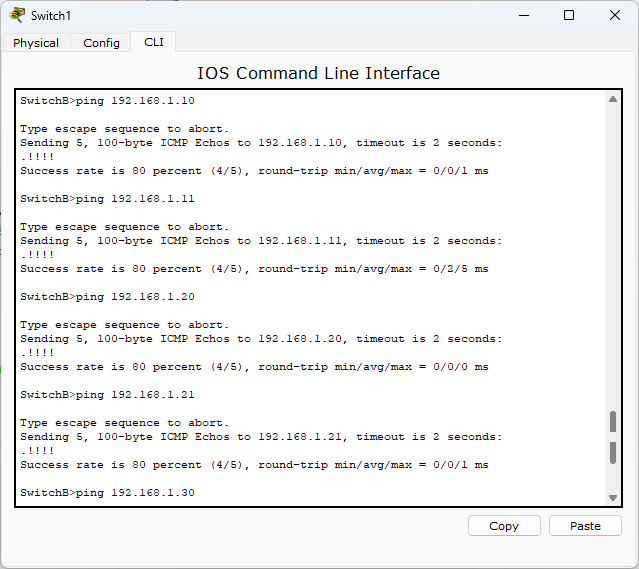Click the line 'SwitchB>ping 192.168.1.21'
639x569 pixels.
coord(108,395)
